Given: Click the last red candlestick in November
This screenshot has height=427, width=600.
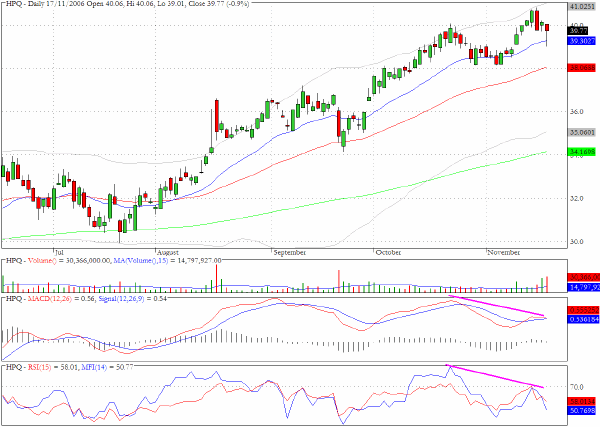Looking at the screenshot, I should [x=547, y=28].
